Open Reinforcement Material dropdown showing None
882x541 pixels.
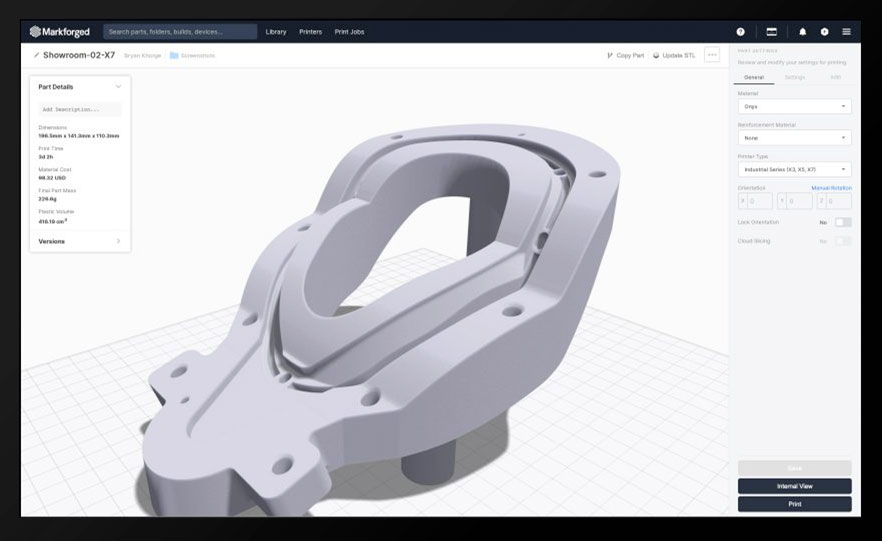794,138
